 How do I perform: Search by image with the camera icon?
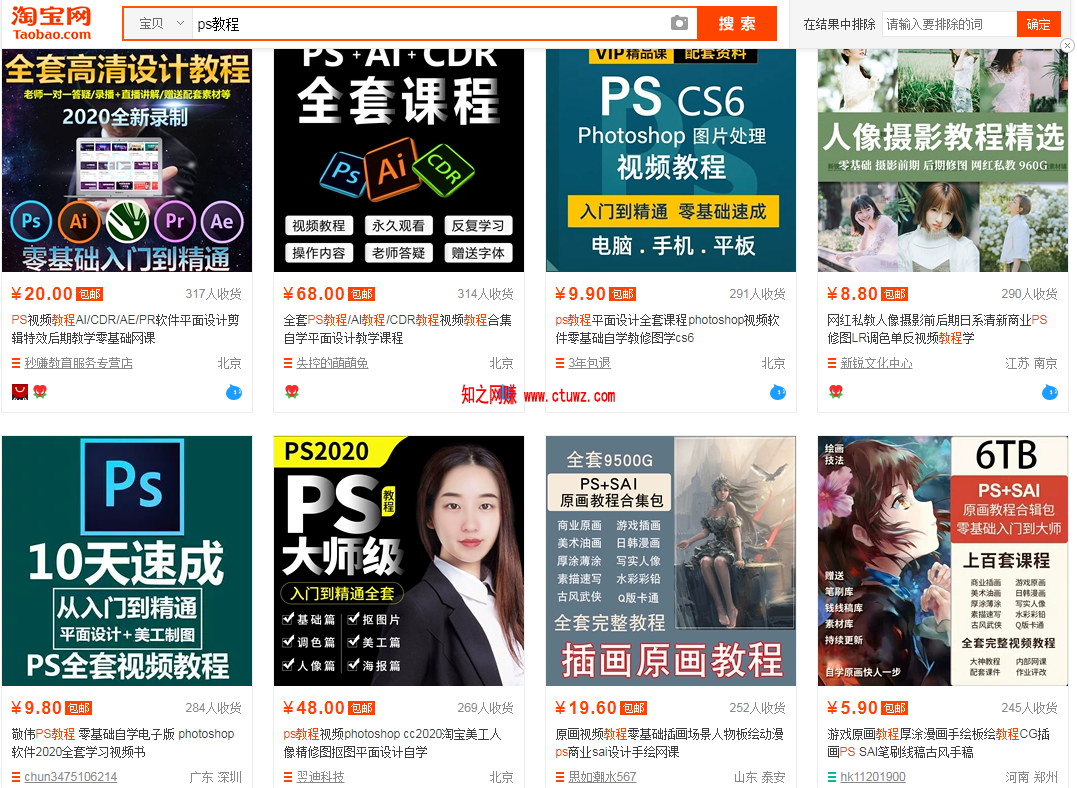coord(679,23)
